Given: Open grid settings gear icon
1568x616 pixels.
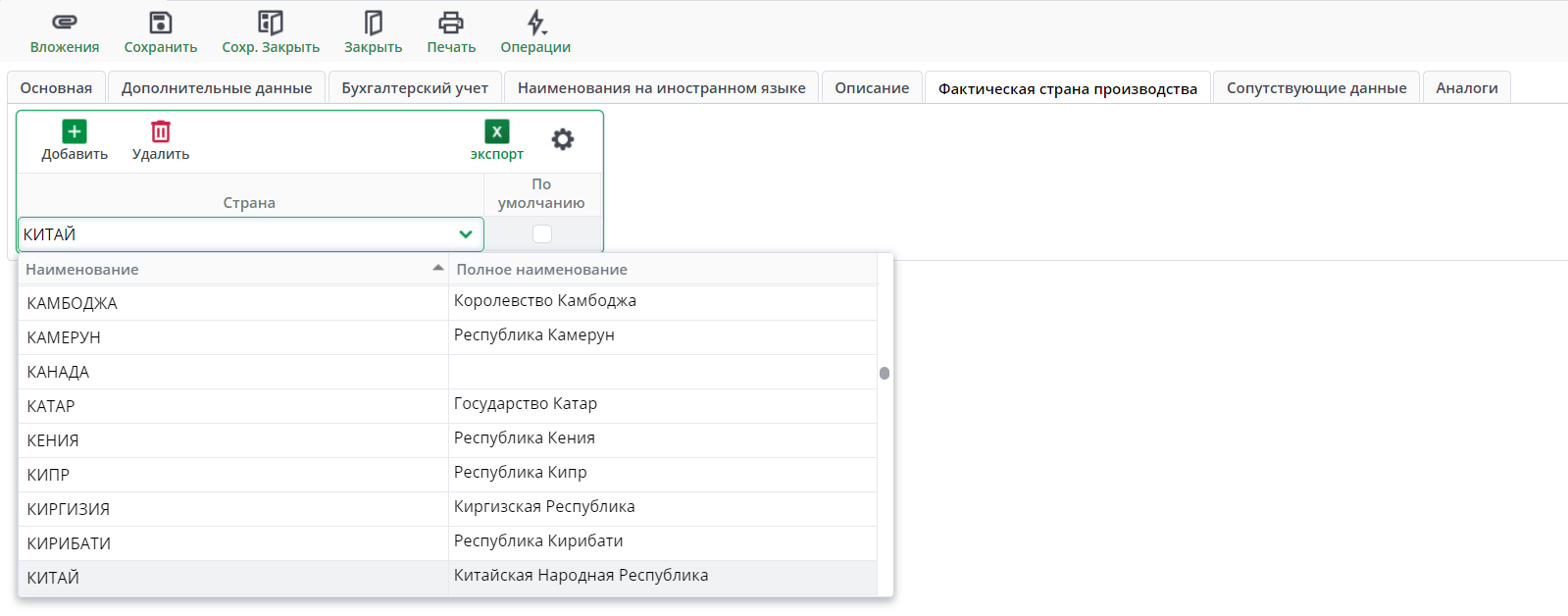Looking at the screenshot, I should [x=563, y=139].
